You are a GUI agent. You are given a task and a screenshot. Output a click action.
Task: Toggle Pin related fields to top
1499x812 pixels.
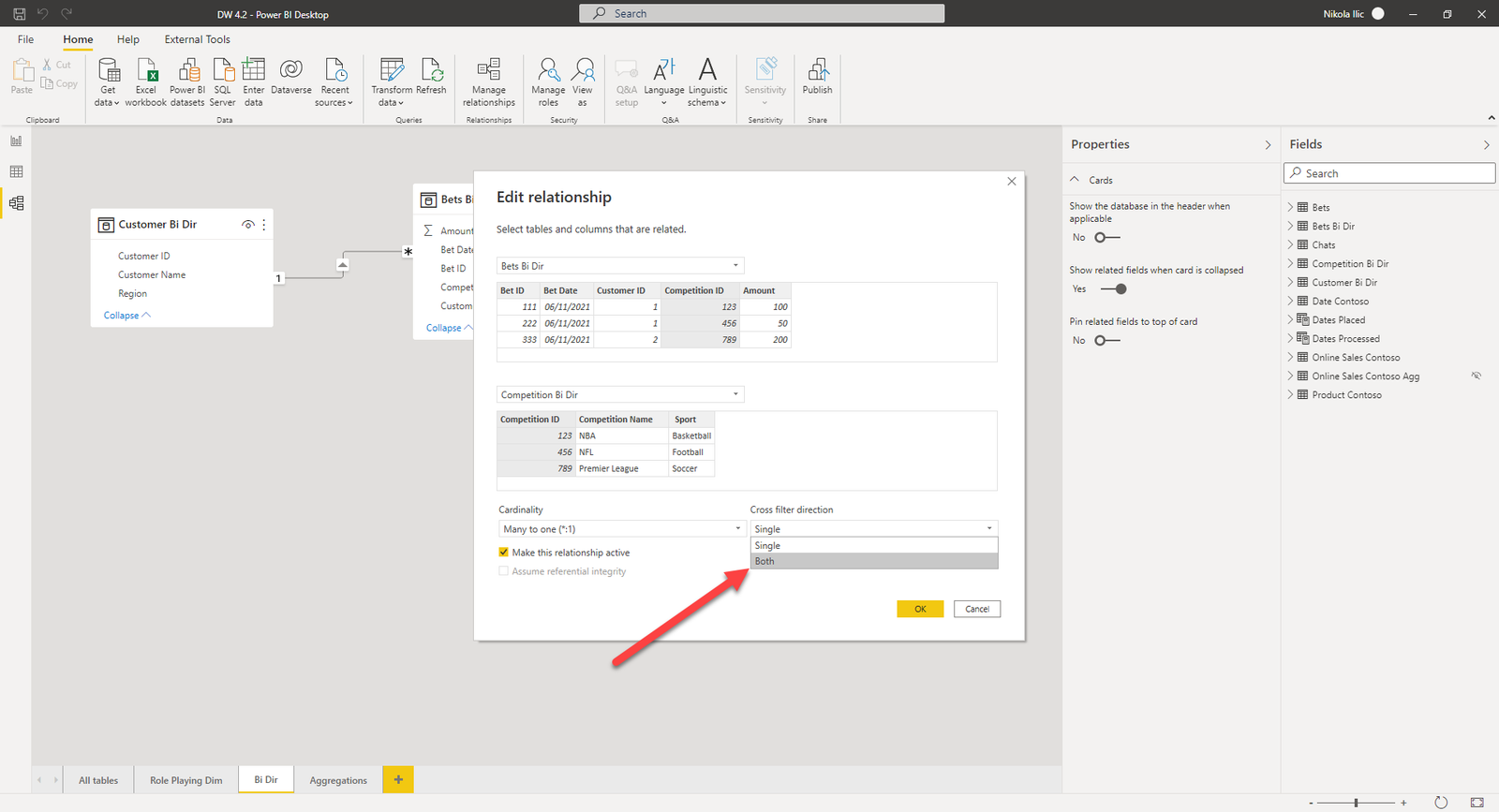(1106, 341)
